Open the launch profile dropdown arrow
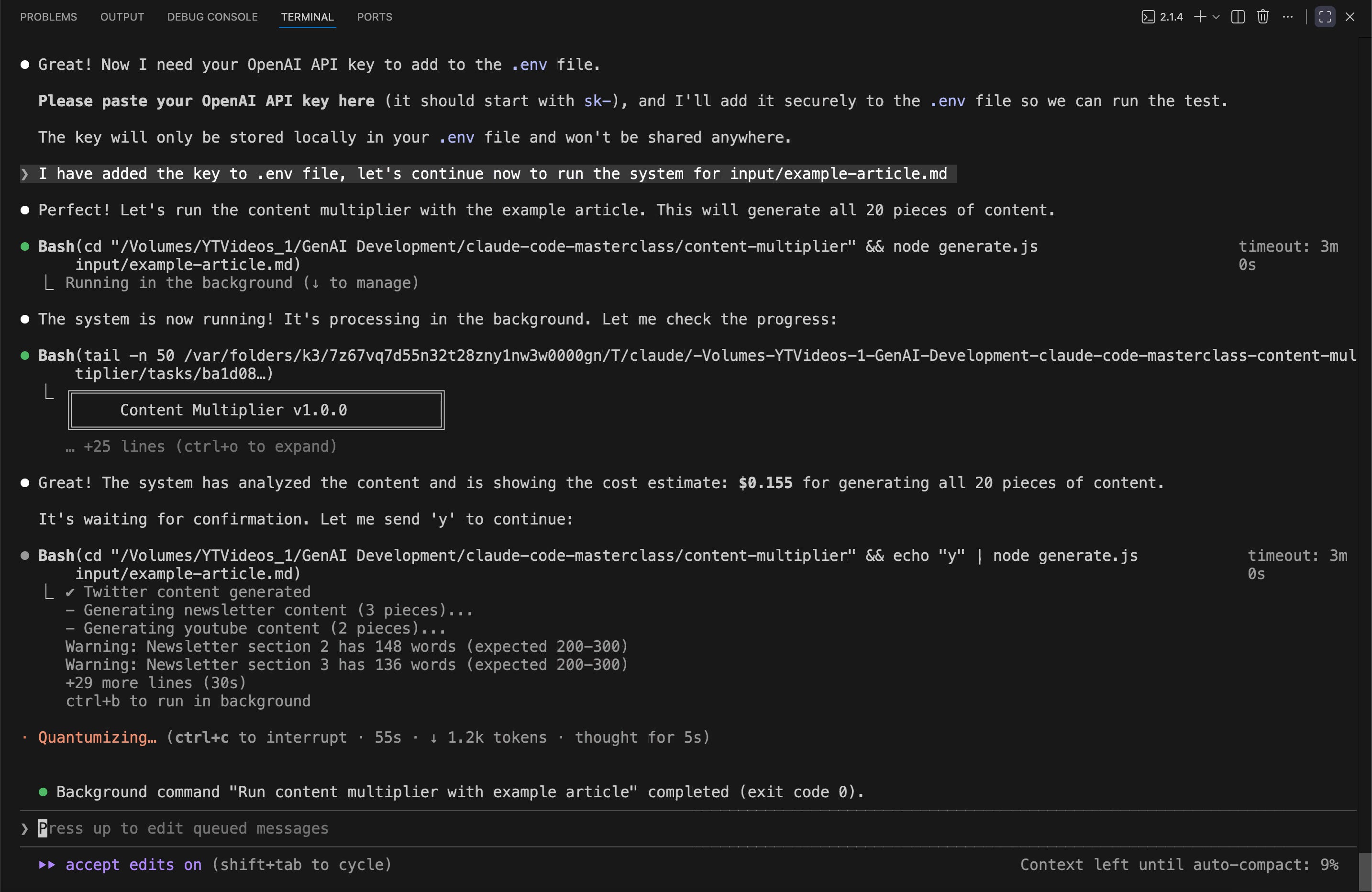Viewport: 1372px width, 892px height. click(x=1216, y=17)
